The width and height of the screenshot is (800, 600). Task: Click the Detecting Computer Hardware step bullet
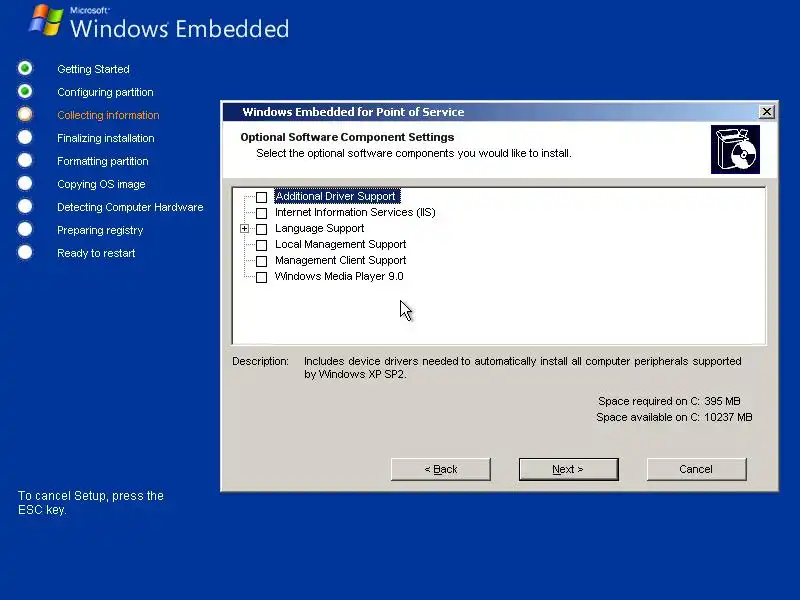tap(25, 206)
